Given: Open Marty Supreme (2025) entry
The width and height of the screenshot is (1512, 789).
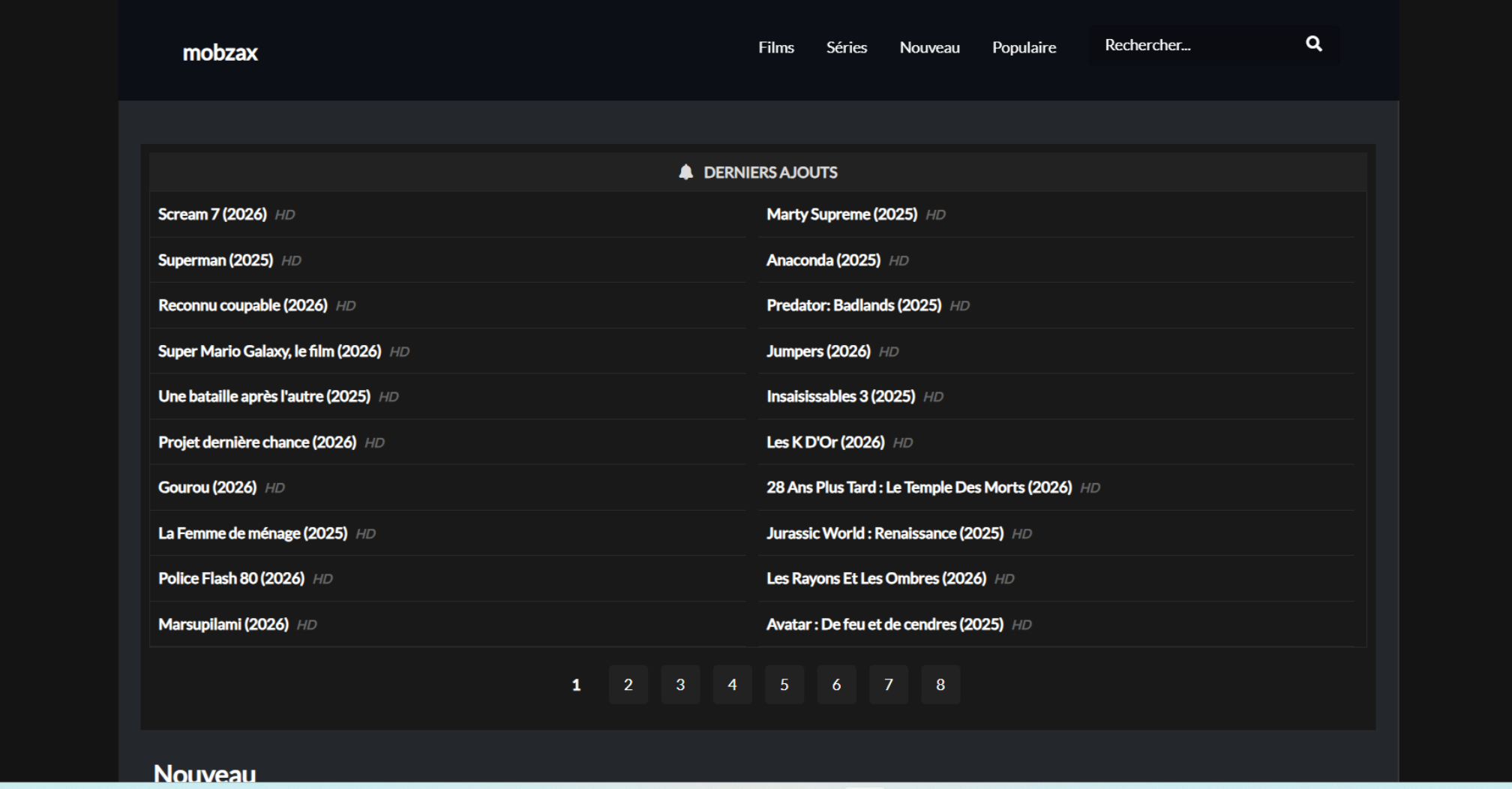Looking at the screenshot, I should (841, 214).
